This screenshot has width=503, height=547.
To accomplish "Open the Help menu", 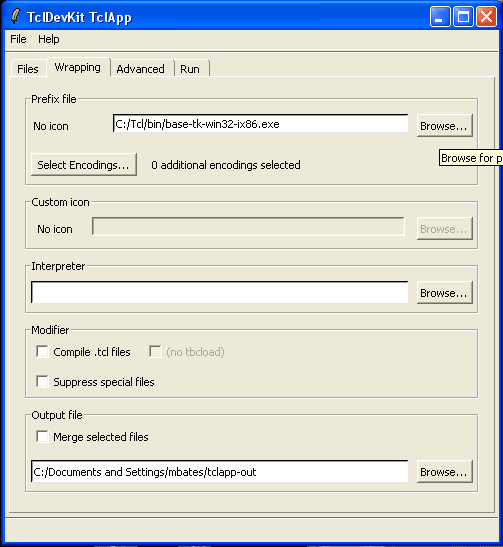I will click(x=48, y=39).
